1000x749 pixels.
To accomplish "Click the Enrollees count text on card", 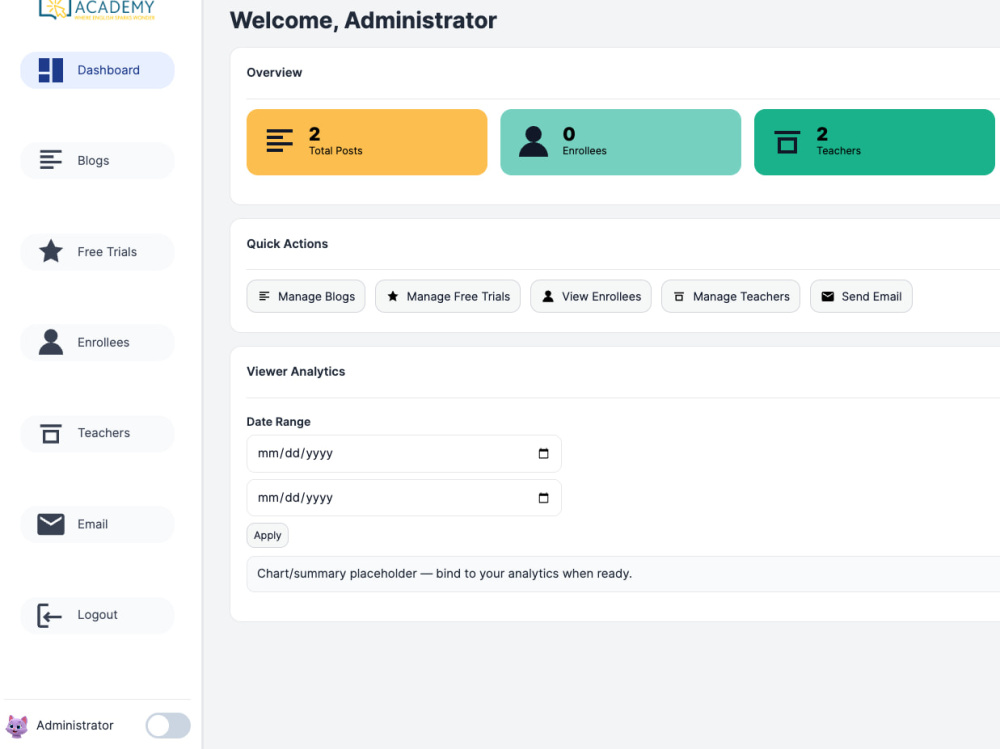I will [x=568, y=134].
